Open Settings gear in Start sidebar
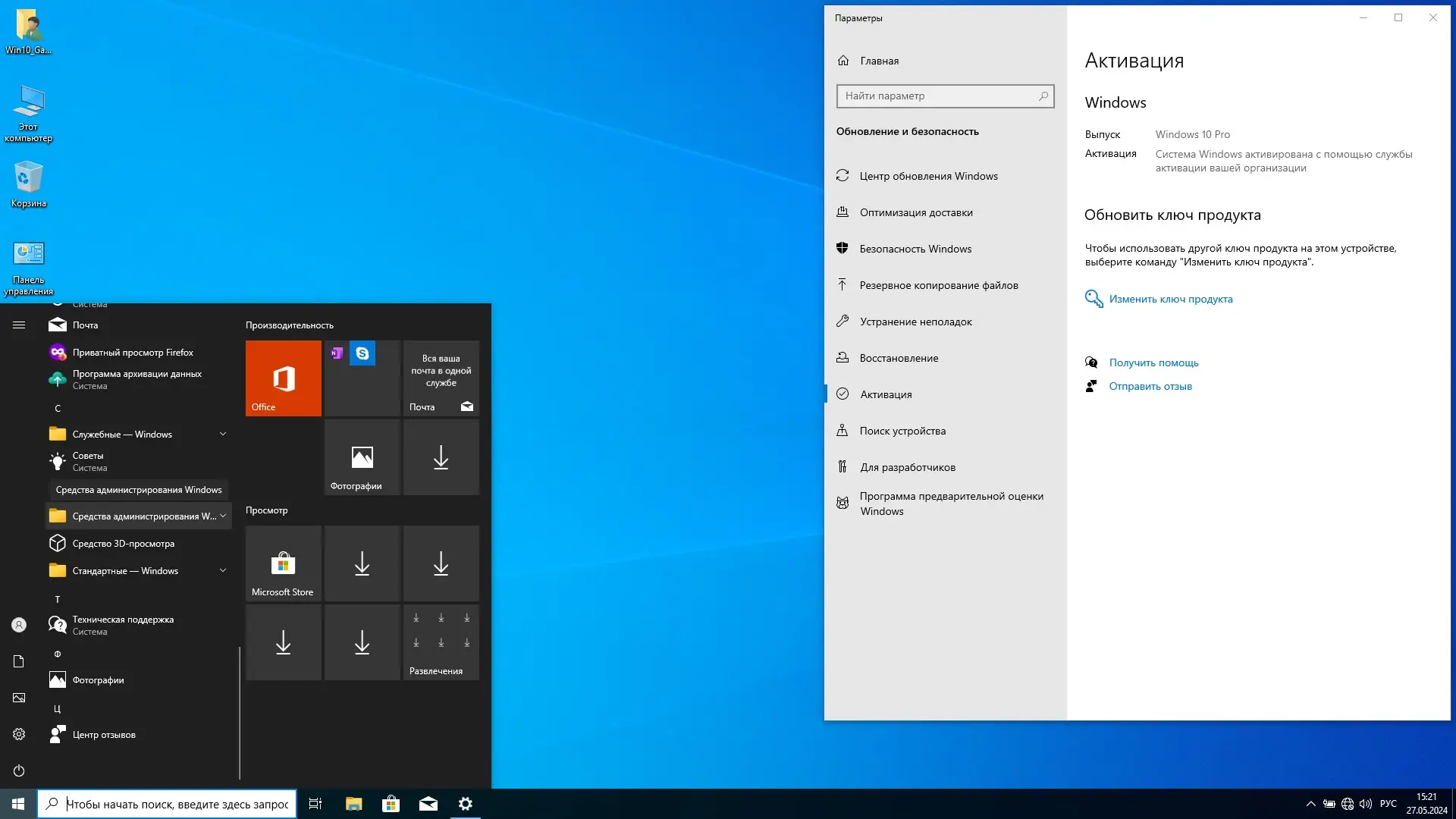This screenshot has width=1456, height=819. [x=19, y=734]
